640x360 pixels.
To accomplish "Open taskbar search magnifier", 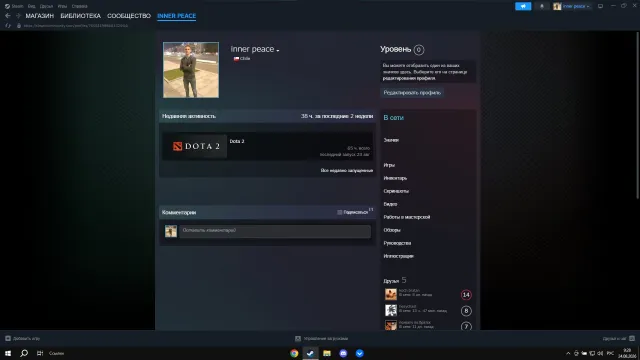I will point(24,353).
